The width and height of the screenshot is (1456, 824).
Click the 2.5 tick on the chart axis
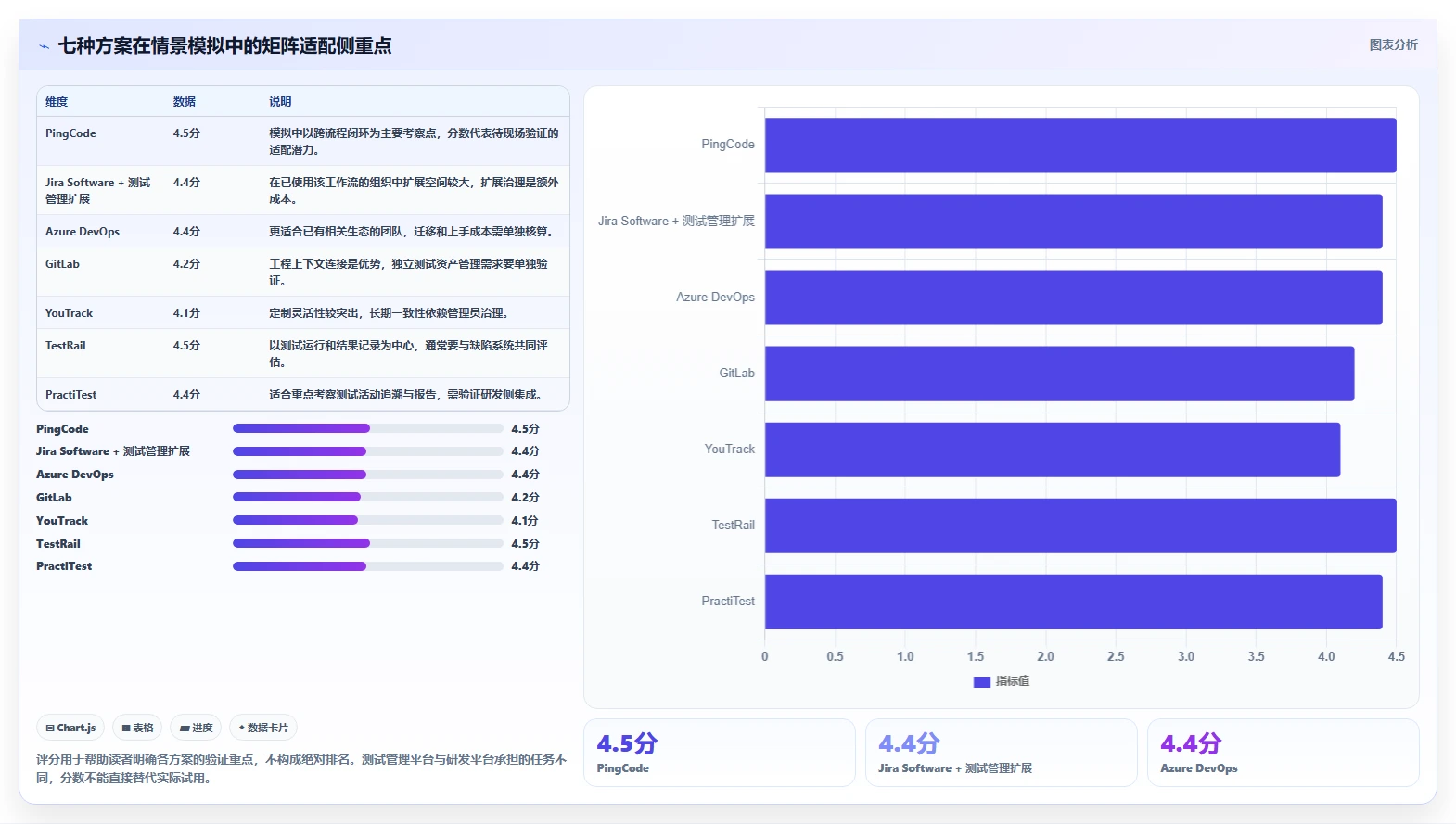(1116, 656)
